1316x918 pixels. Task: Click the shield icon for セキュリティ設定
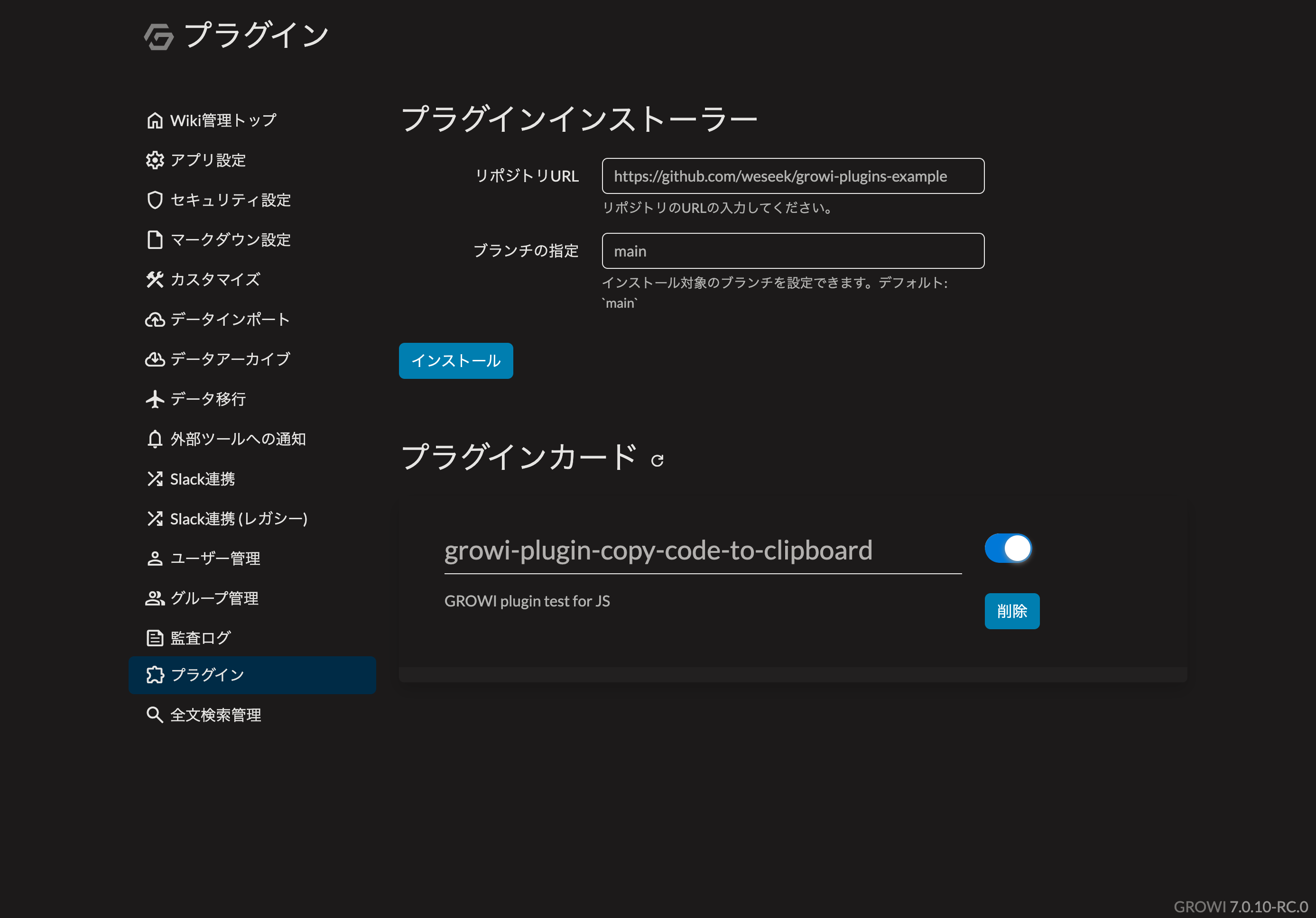tap(155, 200)
